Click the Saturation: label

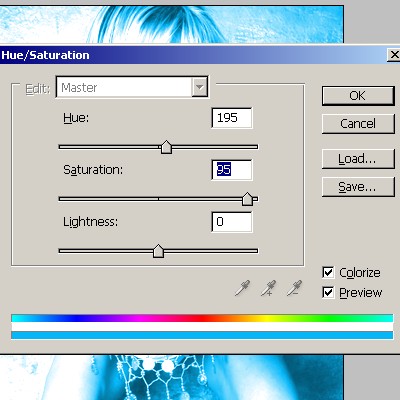tap(93, 170)
